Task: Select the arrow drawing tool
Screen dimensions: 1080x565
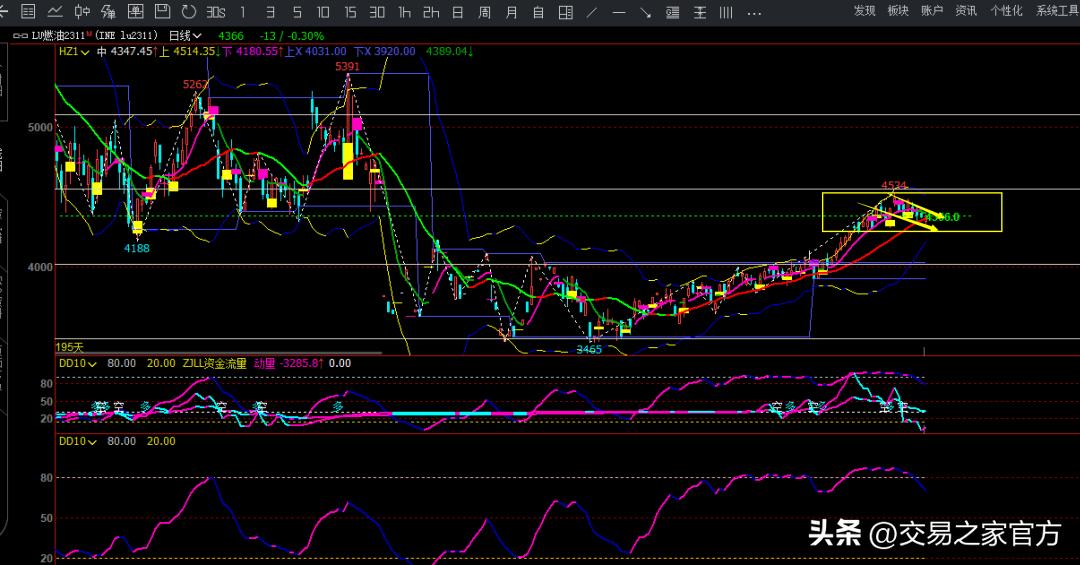Action: (x=645, y=12)
